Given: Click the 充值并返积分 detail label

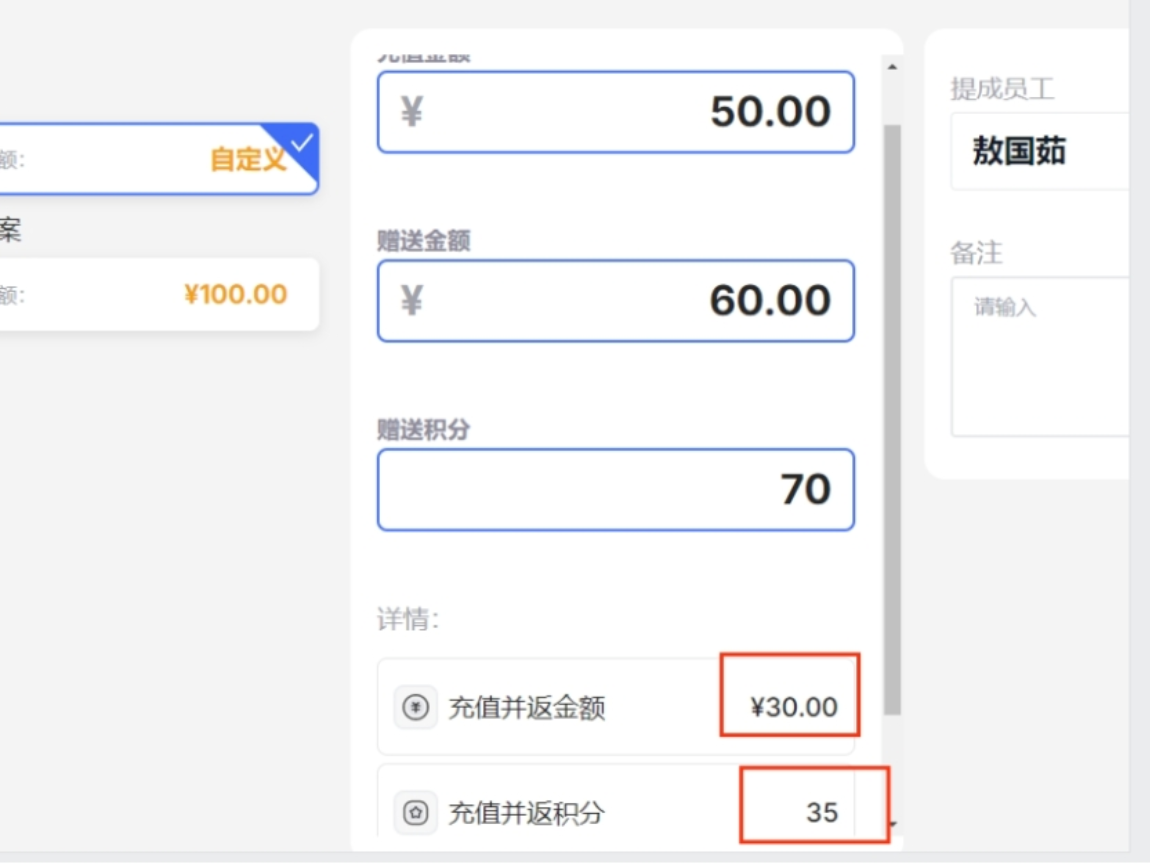Looking at the screenshot, I should 526,813.
